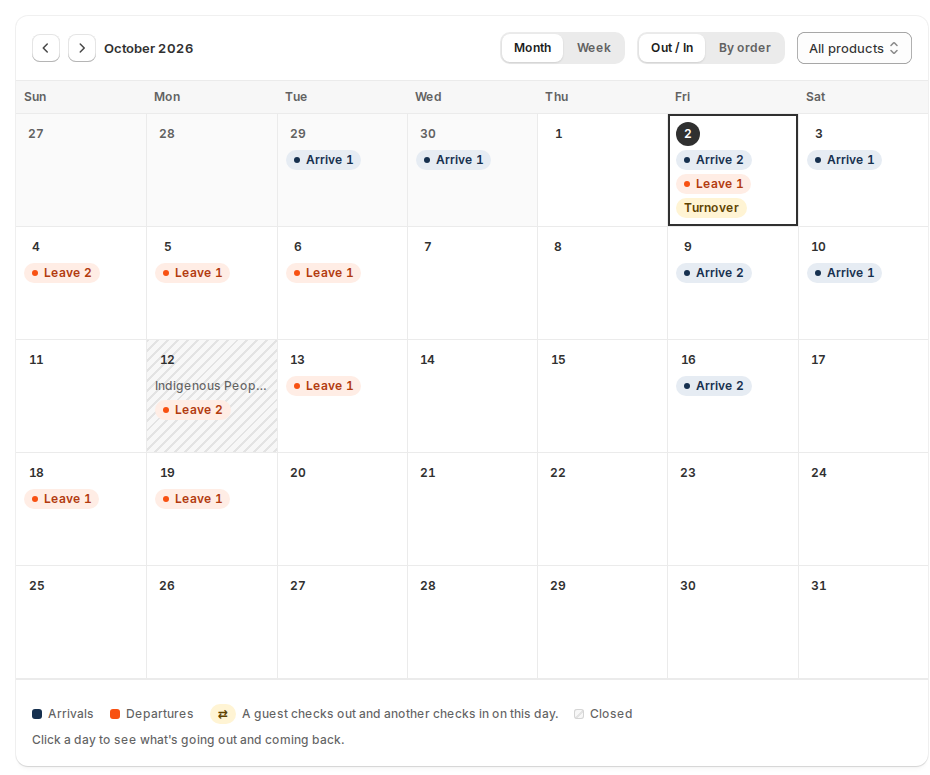Click Arrive 1 on Saturday October 3
This screenshot has width=930, height=775.
(x=844, y=160)
